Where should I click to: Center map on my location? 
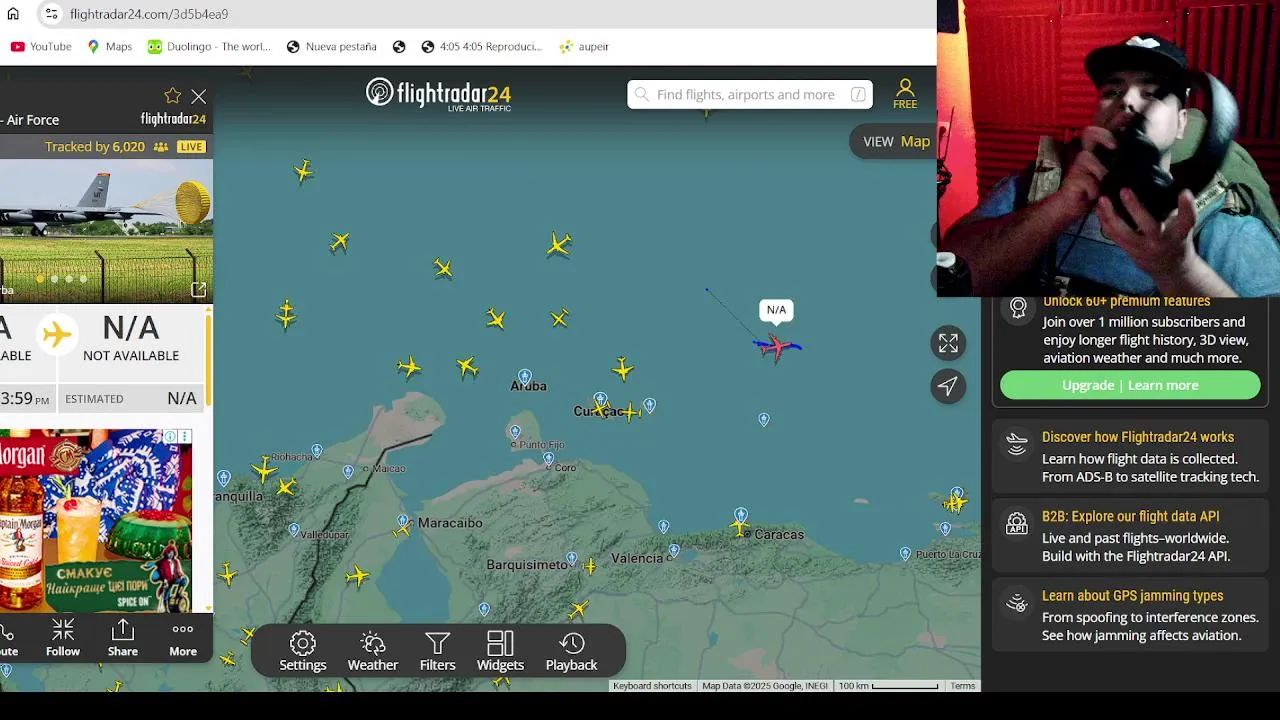948,386
